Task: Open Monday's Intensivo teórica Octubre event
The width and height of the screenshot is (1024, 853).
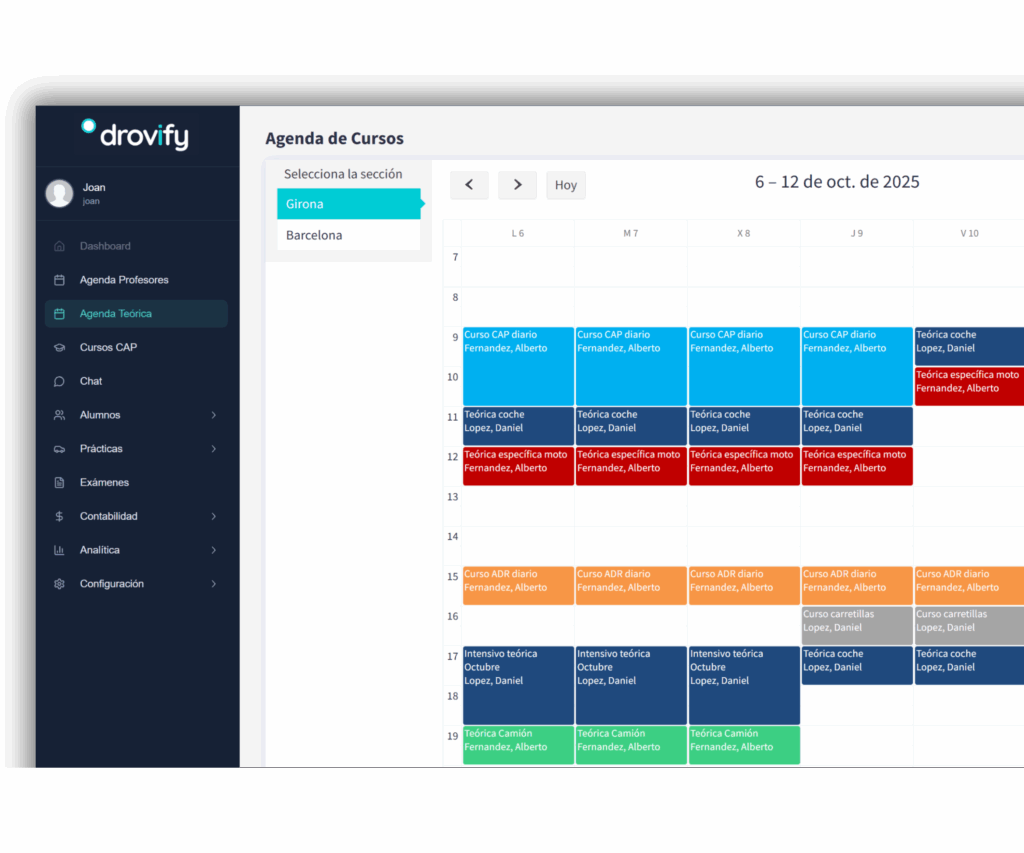Action: tap(519, 685)
